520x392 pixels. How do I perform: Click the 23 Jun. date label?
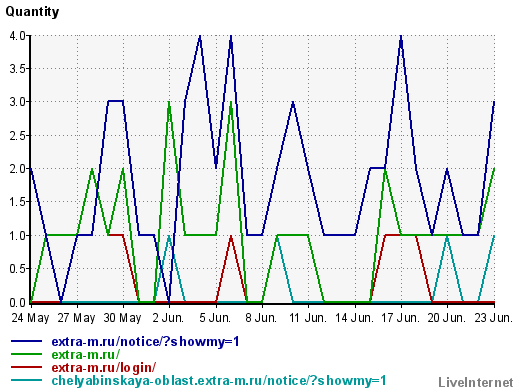point(493,318)
